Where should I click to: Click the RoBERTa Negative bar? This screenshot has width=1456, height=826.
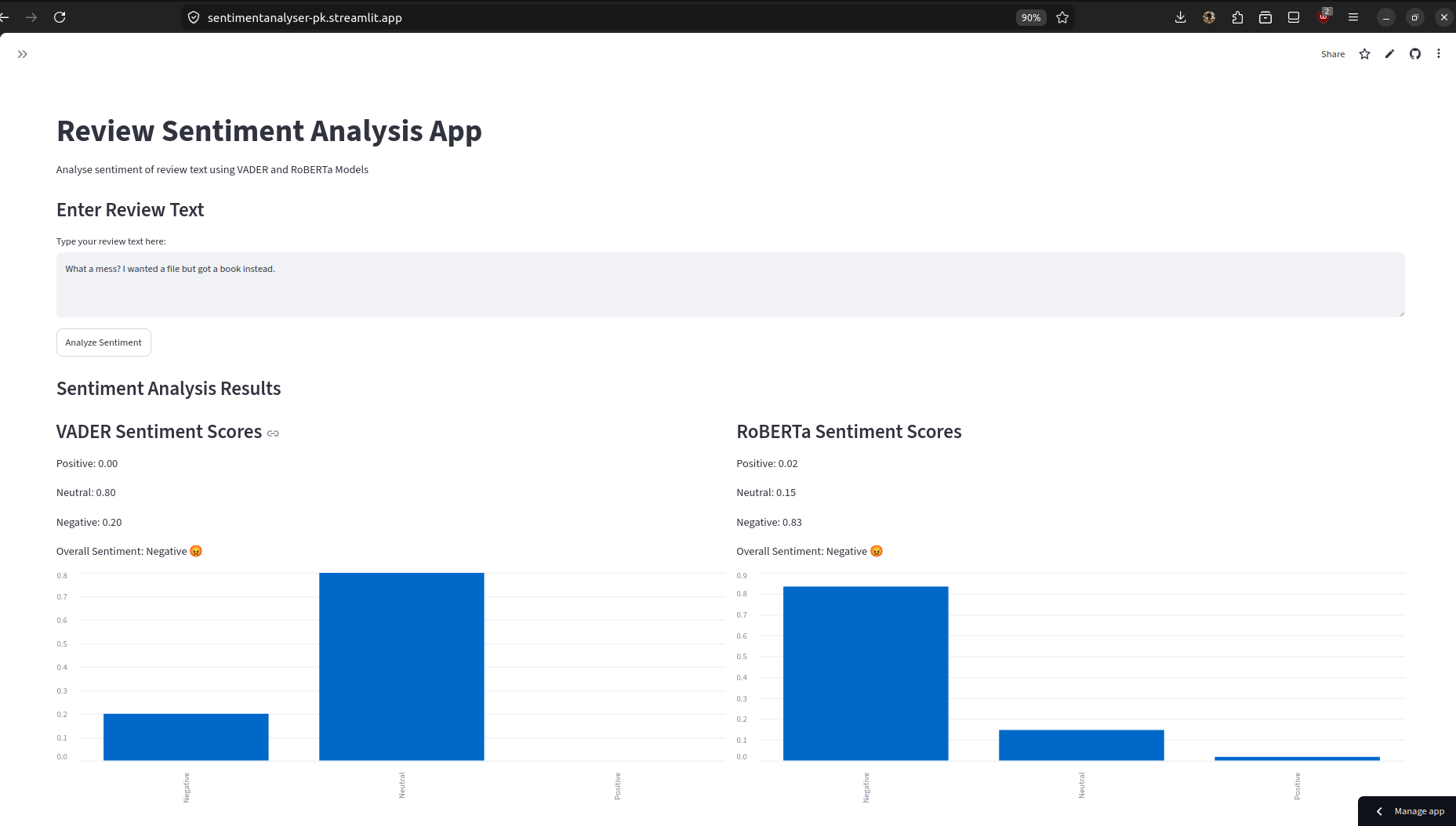[x=866, y=673]
